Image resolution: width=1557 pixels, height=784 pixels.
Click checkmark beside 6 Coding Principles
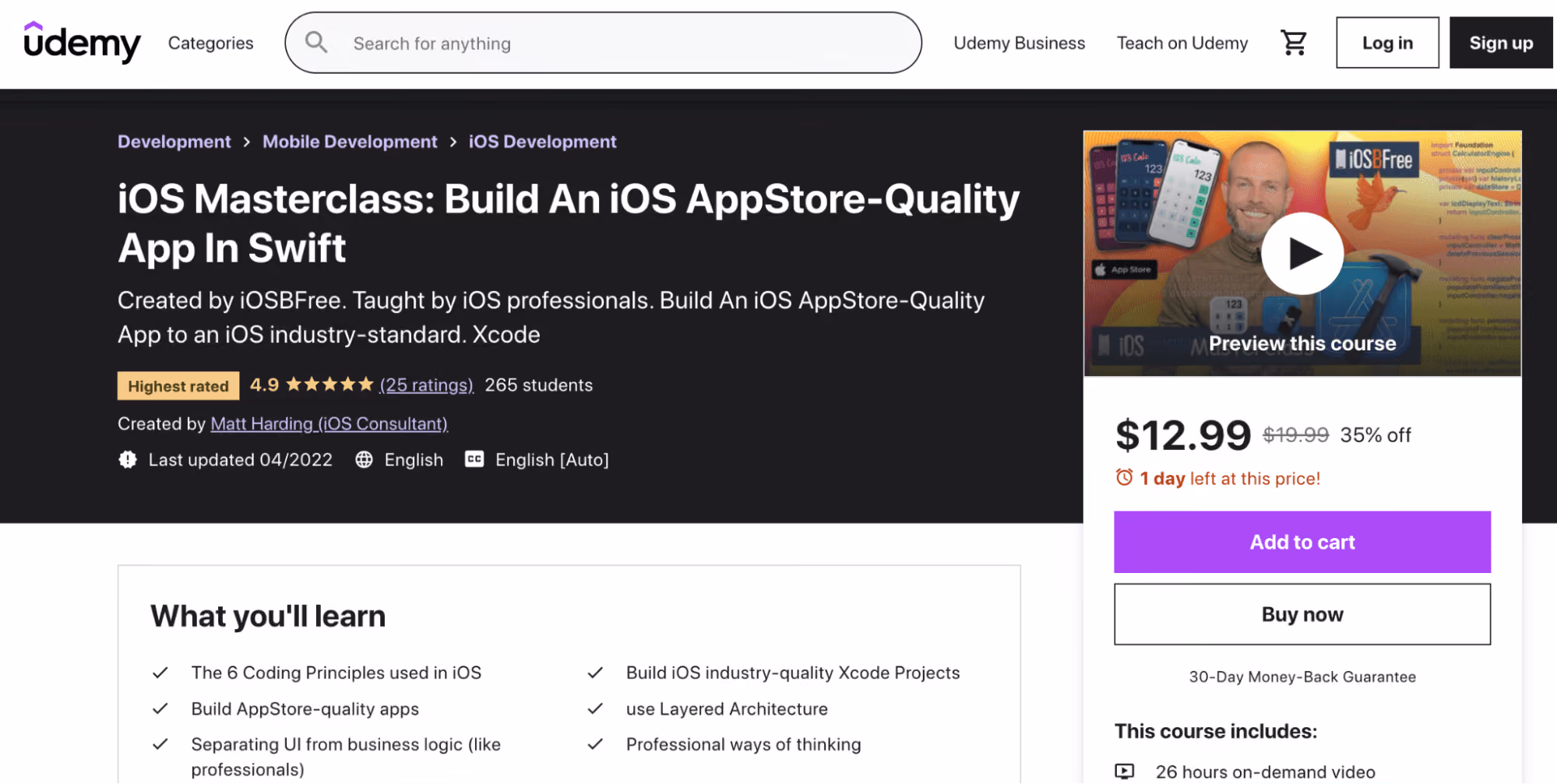[160, 673]
